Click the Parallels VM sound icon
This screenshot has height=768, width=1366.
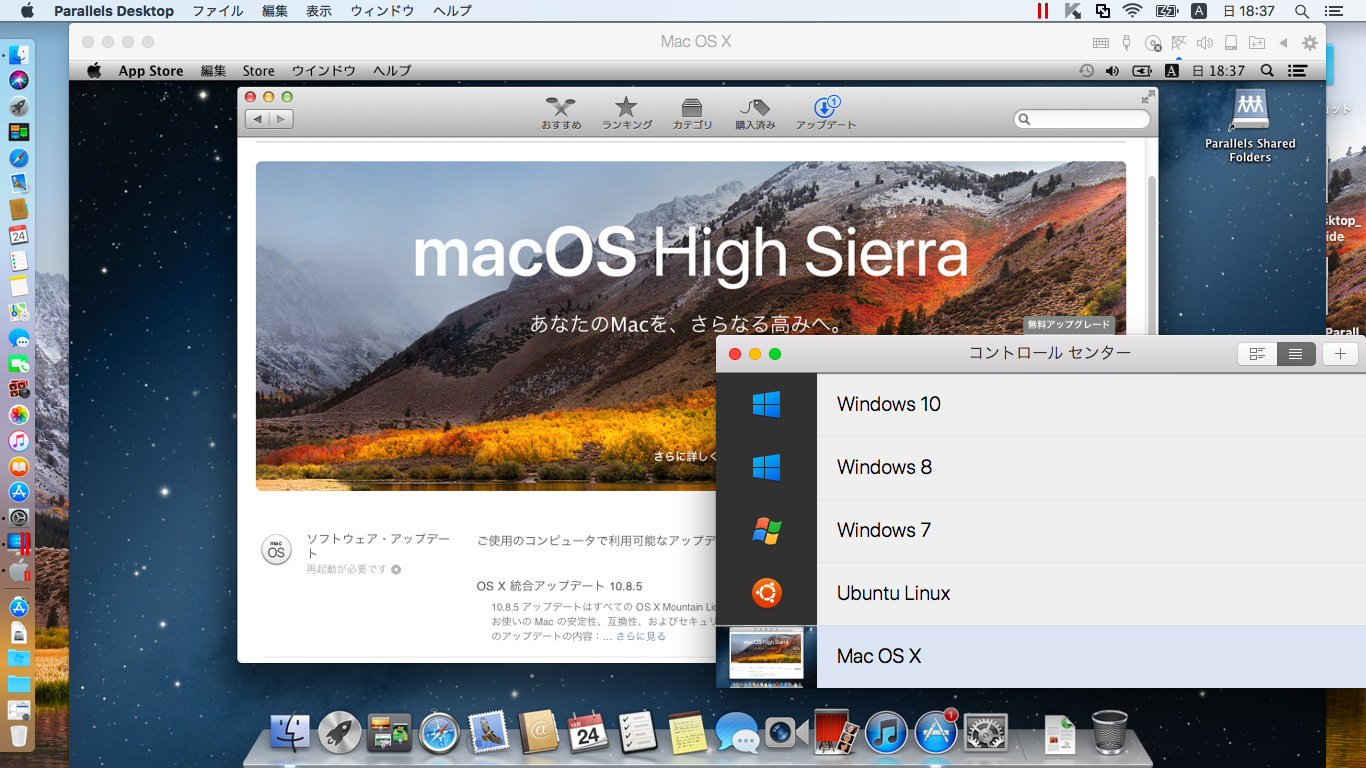(x=1205, y=43)
